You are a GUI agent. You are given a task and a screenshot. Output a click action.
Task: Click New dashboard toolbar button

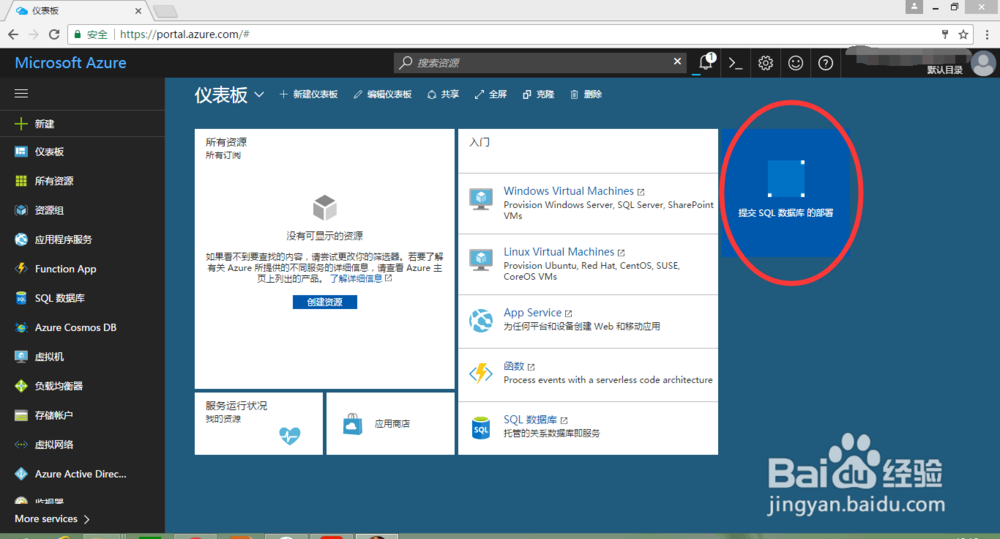pyautogui.click(x=309, y=94)
